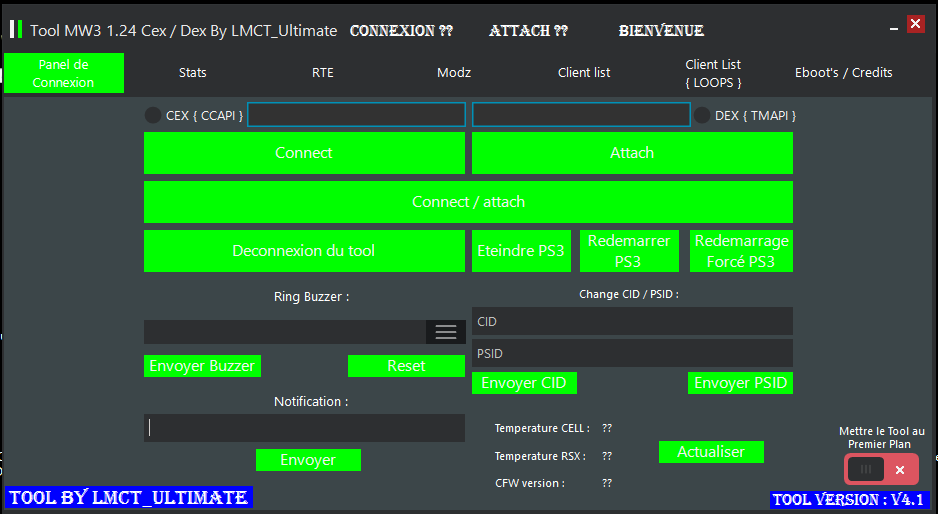This screenshot has width=938, height=514.
Task: Switch to the RTE tab
Action: (x=322, y=73)
